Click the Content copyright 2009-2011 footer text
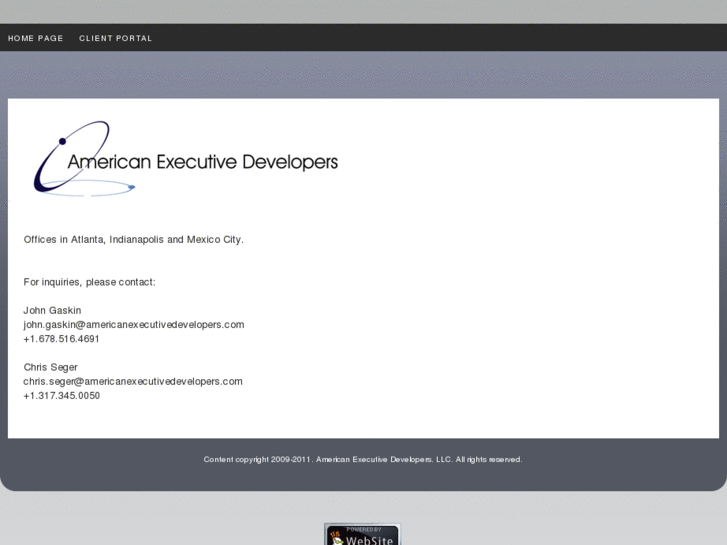 coord(363,459)
